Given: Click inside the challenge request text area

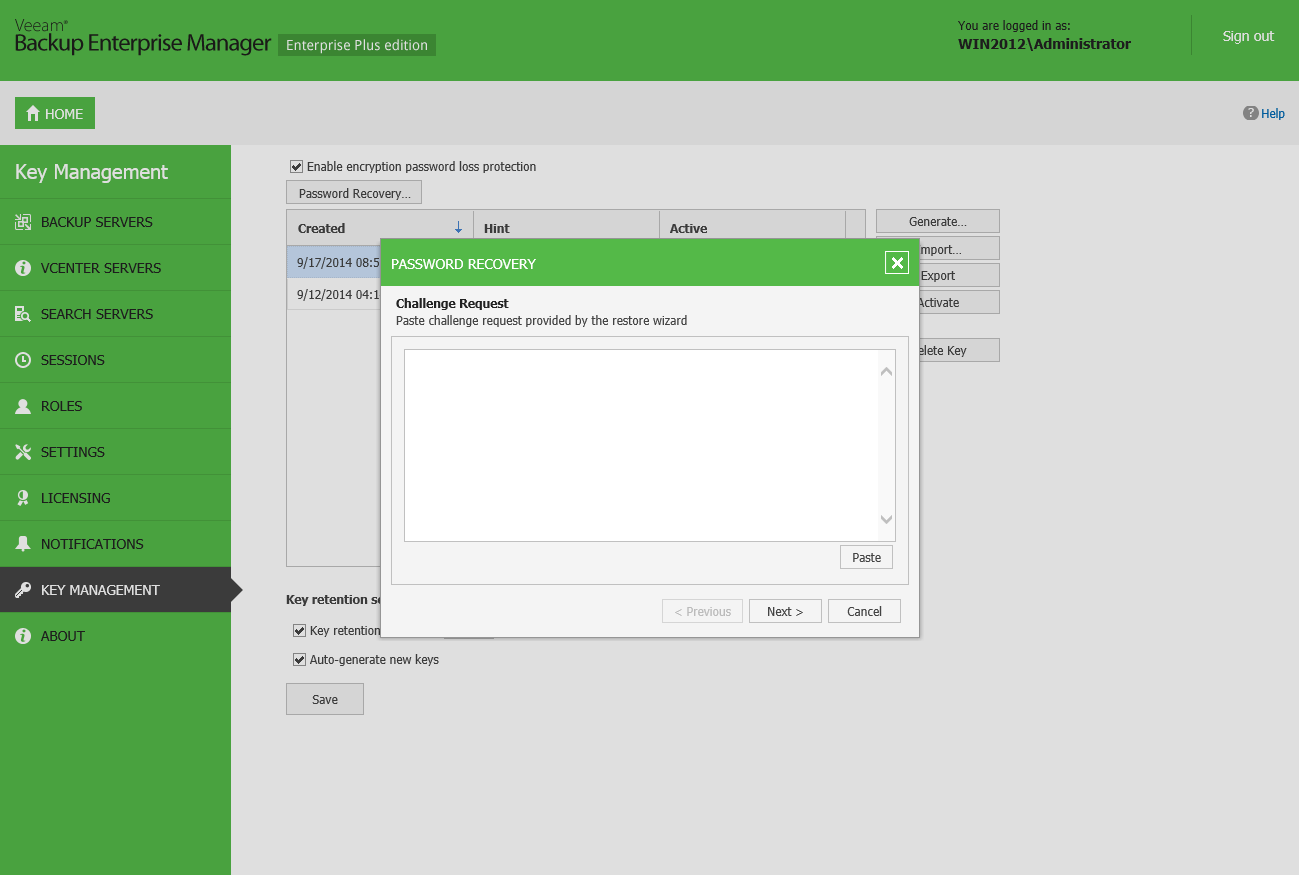Looking at the screenshot, I should (x=641, y=445).
